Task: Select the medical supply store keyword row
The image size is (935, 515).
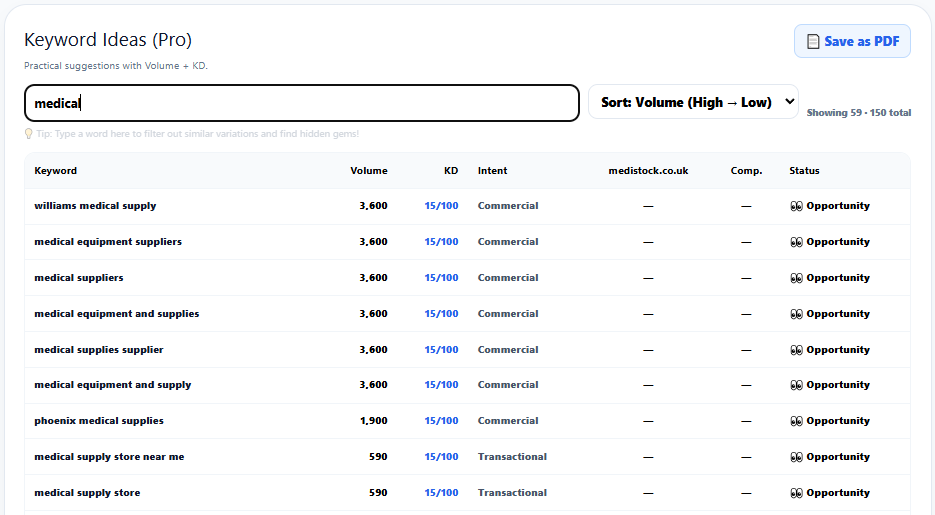Action: tap(468, 492)
